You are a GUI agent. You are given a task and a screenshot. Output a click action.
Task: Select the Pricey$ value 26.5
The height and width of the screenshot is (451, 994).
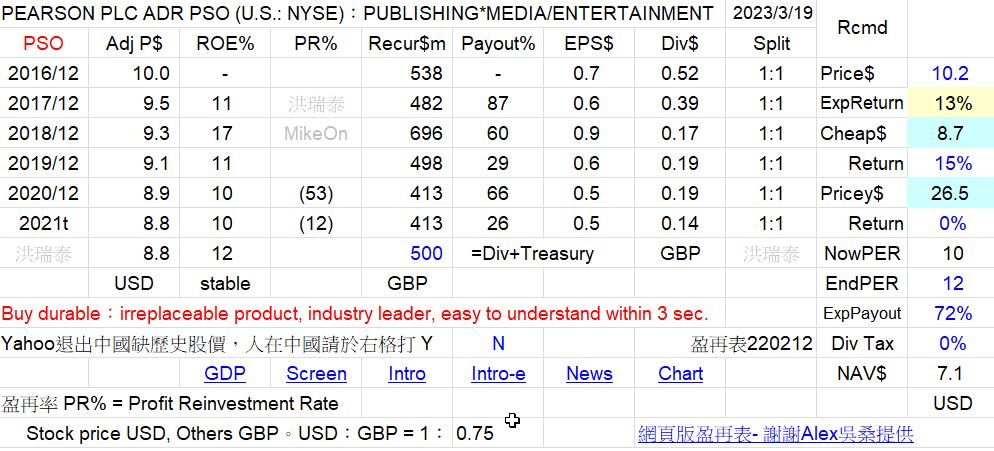click(950, 193)
